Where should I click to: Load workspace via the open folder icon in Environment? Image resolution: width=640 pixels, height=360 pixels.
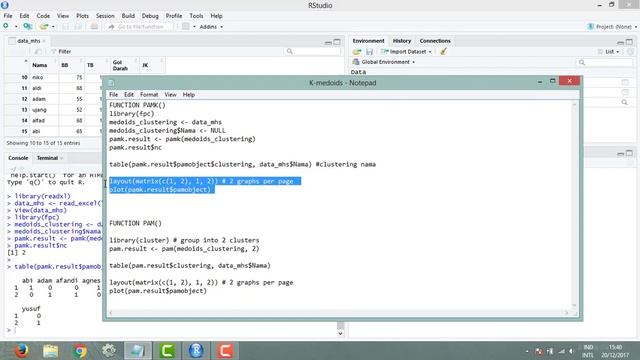click(x=357, y=52)
